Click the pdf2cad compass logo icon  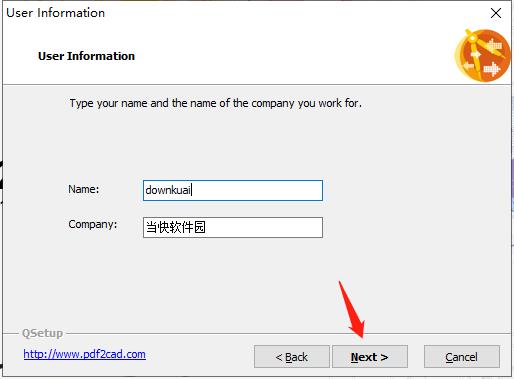coord(482,55)
